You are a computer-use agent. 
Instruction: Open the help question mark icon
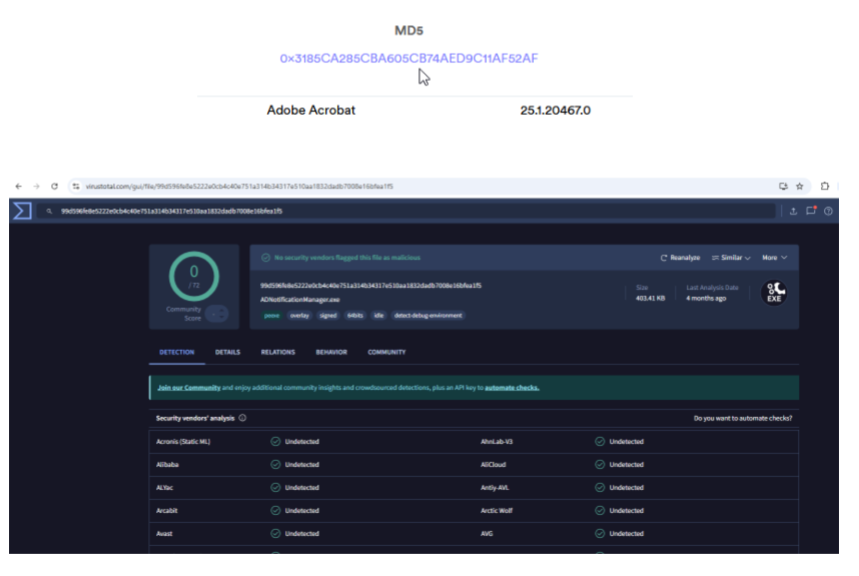pyautogui.click(x=828, y=211)
